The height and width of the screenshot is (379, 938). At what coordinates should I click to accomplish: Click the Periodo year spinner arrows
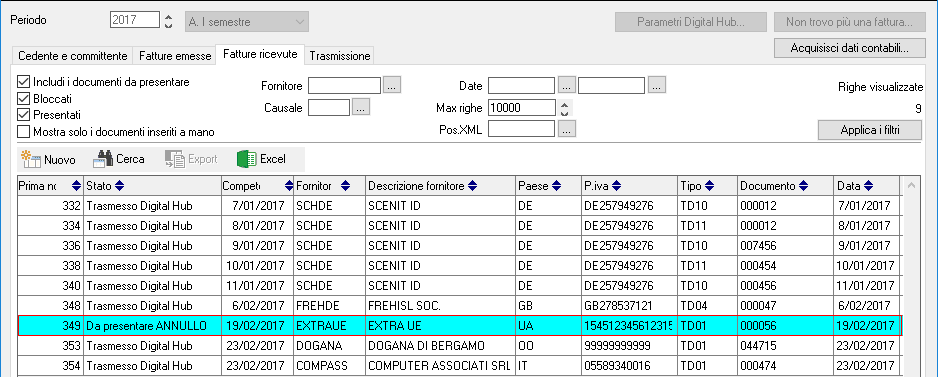(x=168, y=22)
